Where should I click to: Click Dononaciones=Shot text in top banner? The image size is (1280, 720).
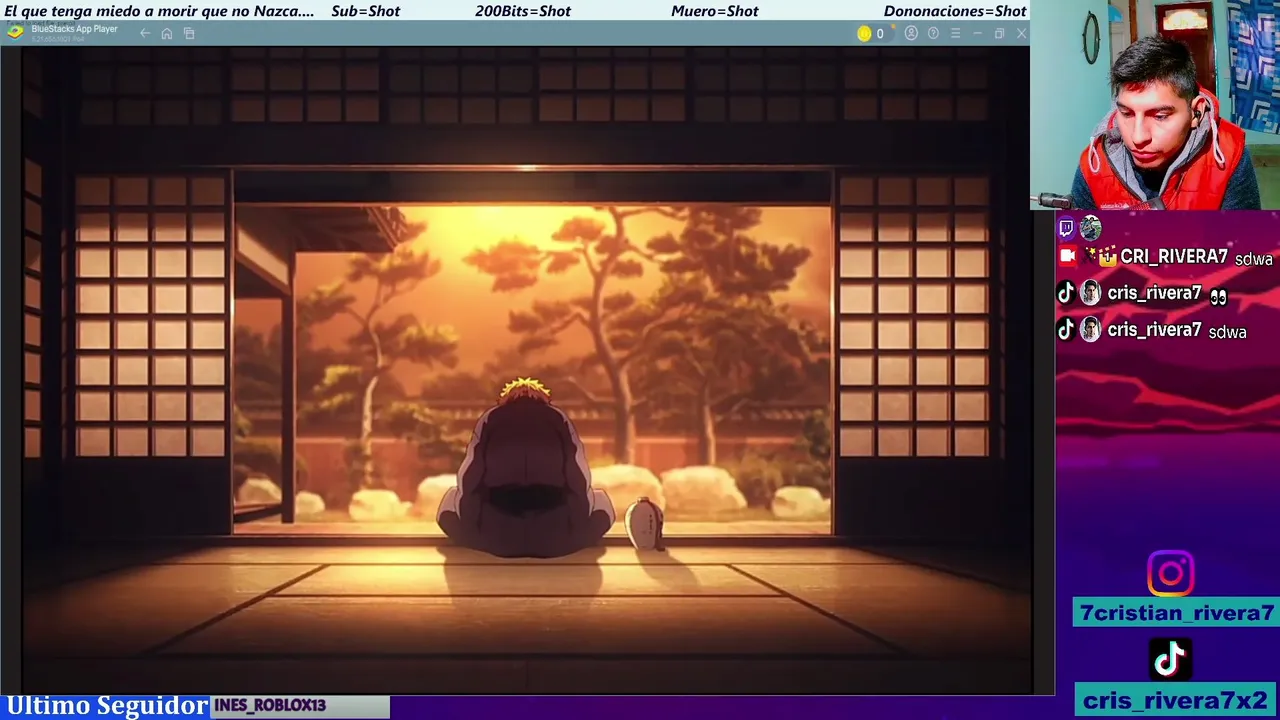(955, 11)
